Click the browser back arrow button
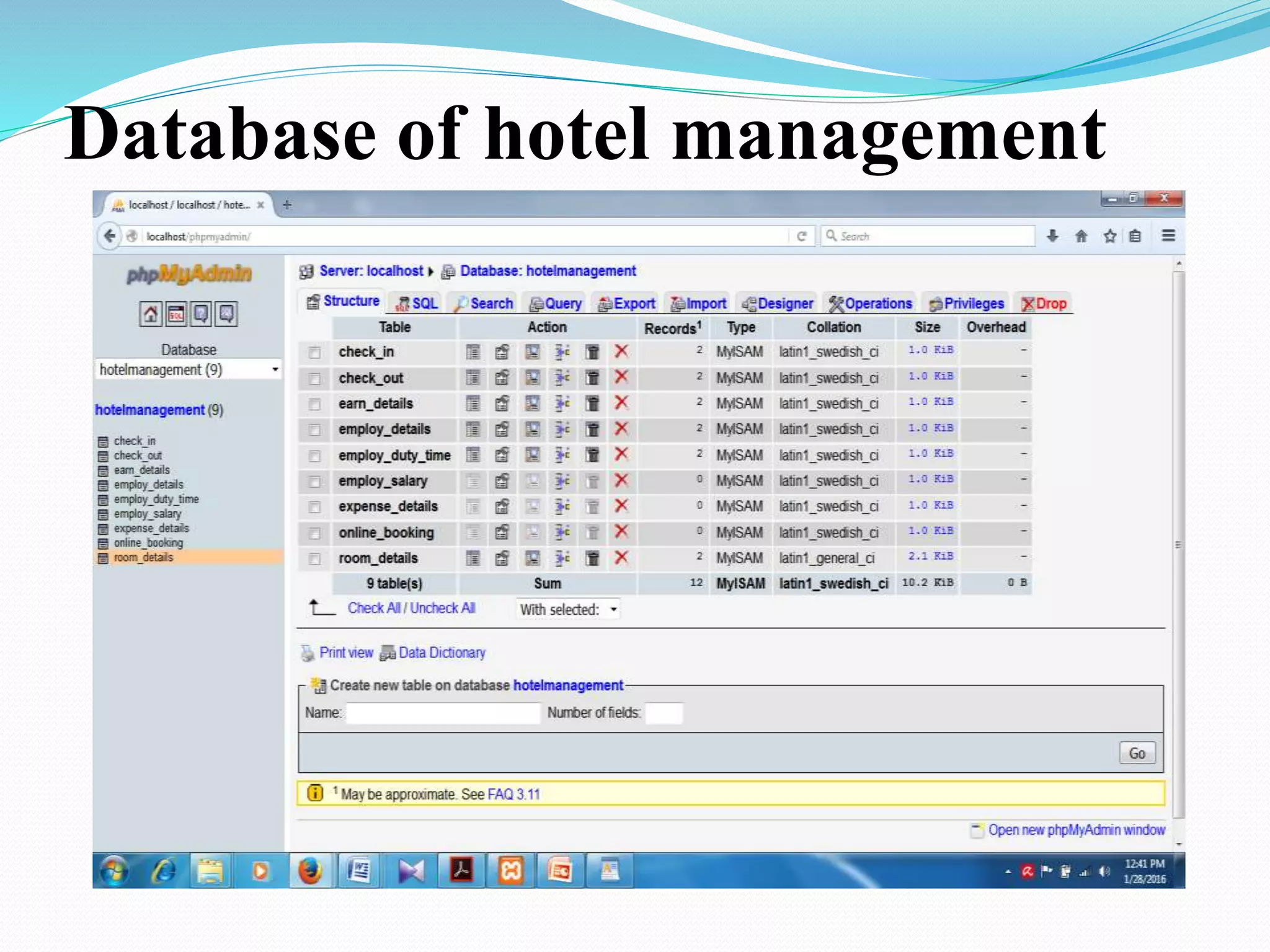Viewport: 1270px width, 952px height. (x=110, y=236)
